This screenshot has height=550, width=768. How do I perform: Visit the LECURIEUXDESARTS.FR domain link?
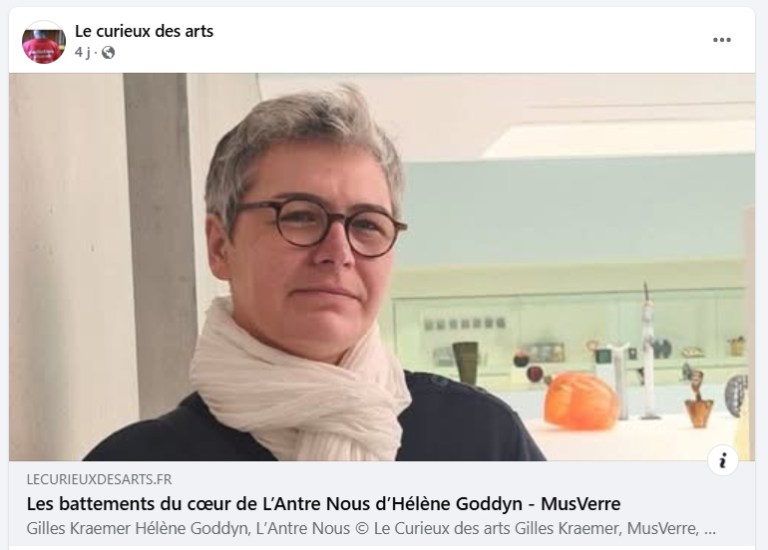tap(99, 479)
